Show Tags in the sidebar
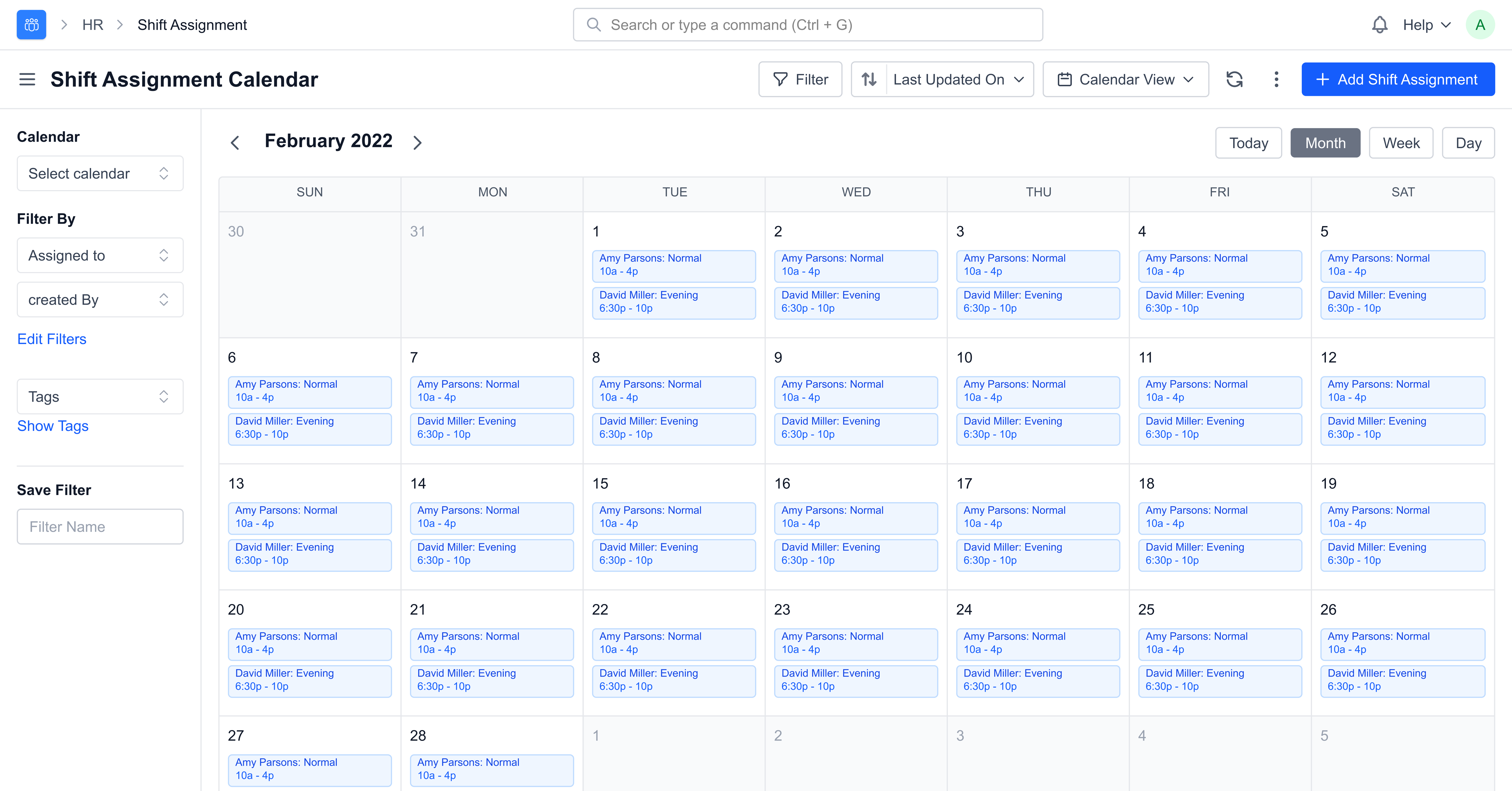The height and width of the screenshot is (791, 1512). click(x=53, y=426)
